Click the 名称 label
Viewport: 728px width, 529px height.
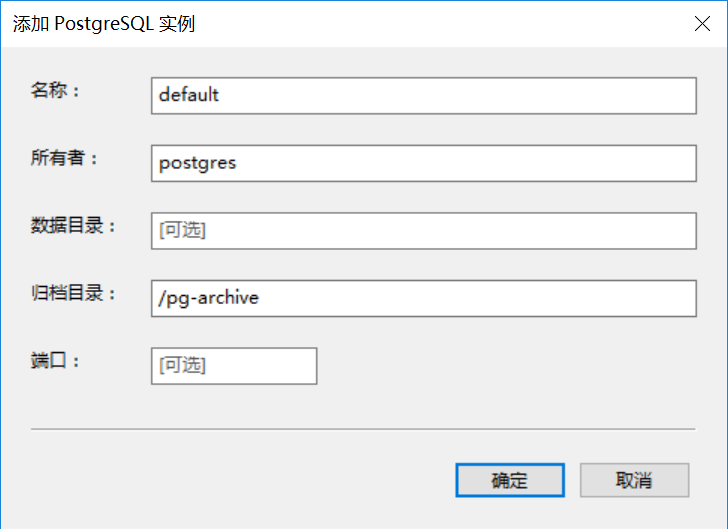coord(56,90)
